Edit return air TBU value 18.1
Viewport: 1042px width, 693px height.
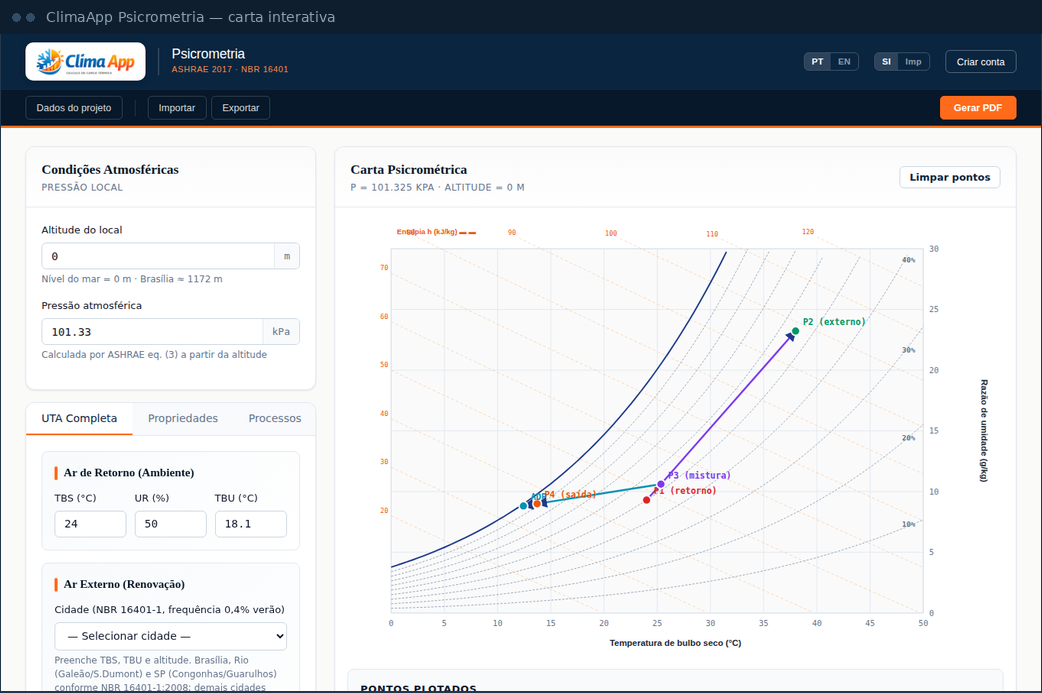pyautogui.click(x=251, y=524)
